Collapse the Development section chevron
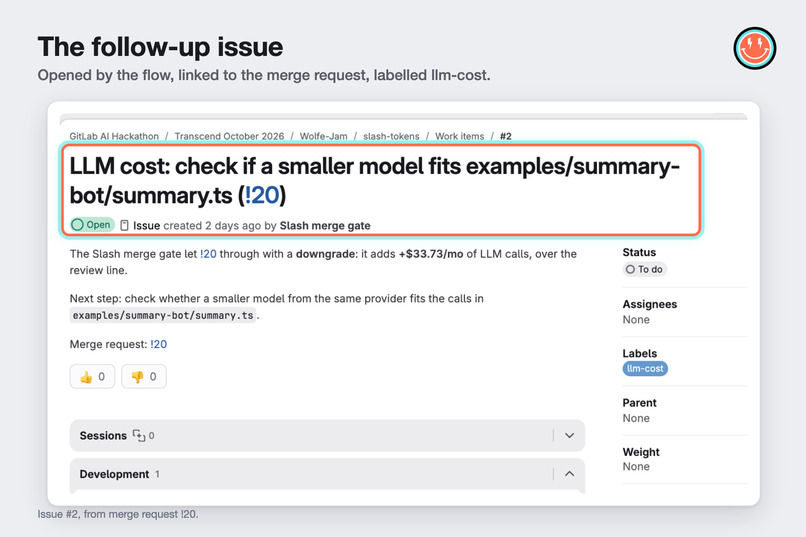 [x=570, y=474]
